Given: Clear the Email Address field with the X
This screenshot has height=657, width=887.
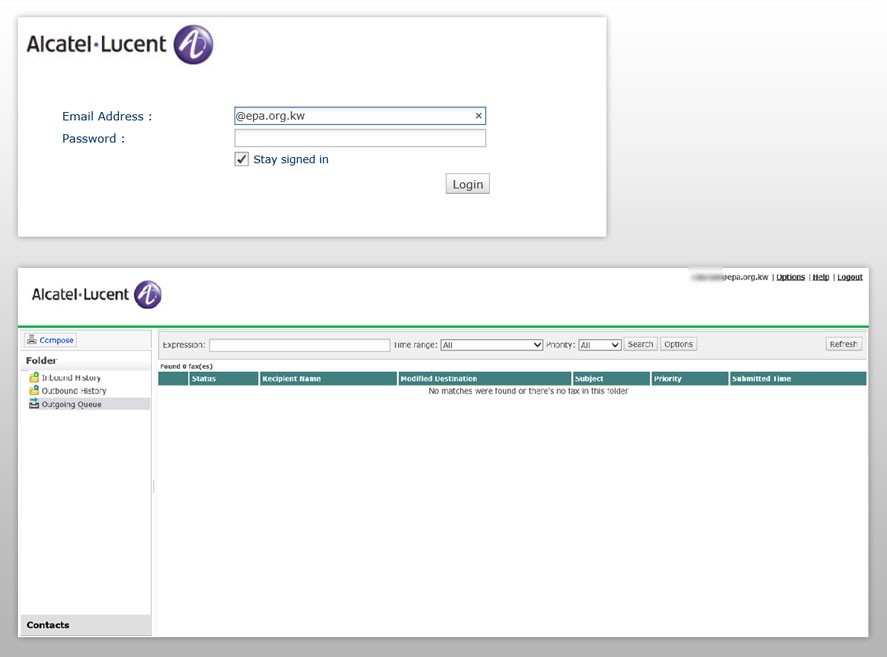Looking at the screenshot, I should pyautogui.click(x=479, y=115).
